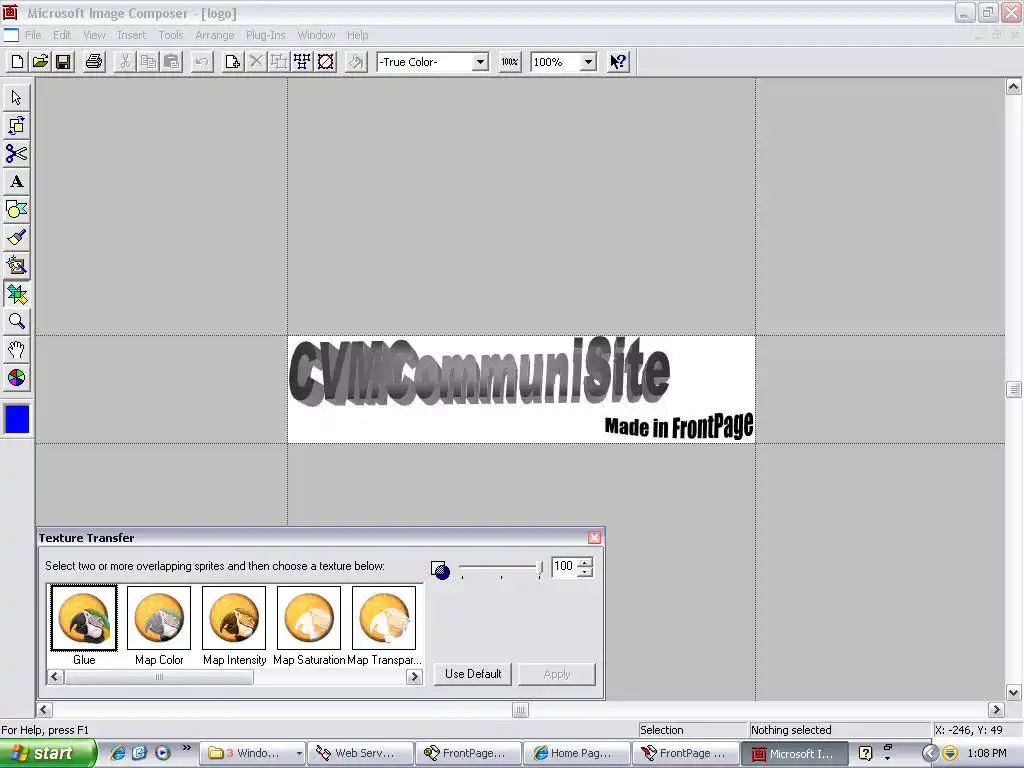The height and width of the screenshot is (768, 1024).
Task: Click the Color Fill toolbar icon
Action: coord(356,62)
